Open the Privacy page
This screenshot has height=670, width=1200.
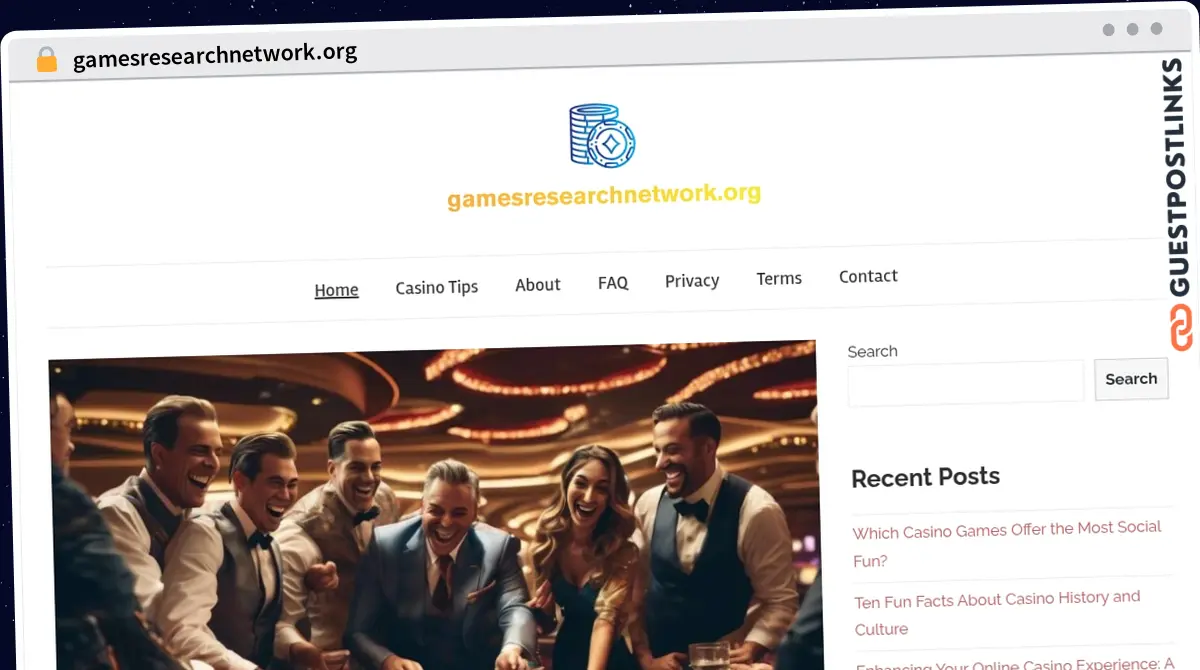[x=692, y=281]
